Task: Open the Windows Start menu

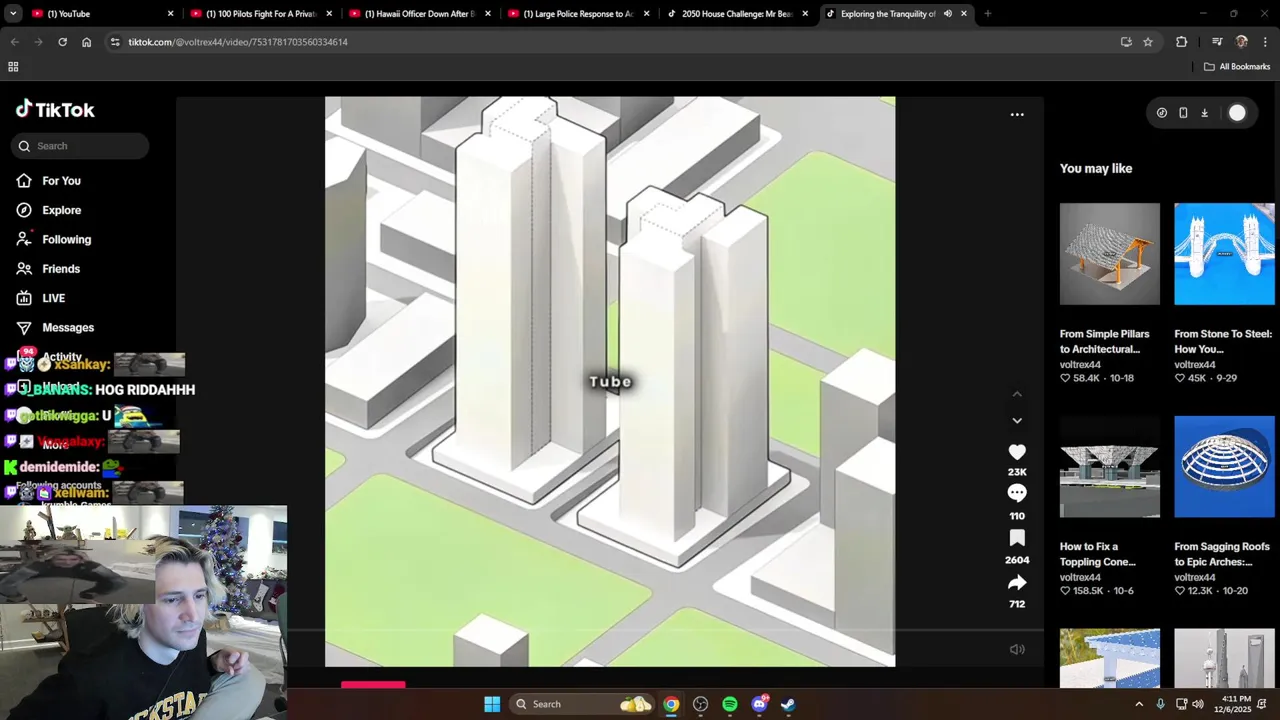Action: click(x=492, y=704)
